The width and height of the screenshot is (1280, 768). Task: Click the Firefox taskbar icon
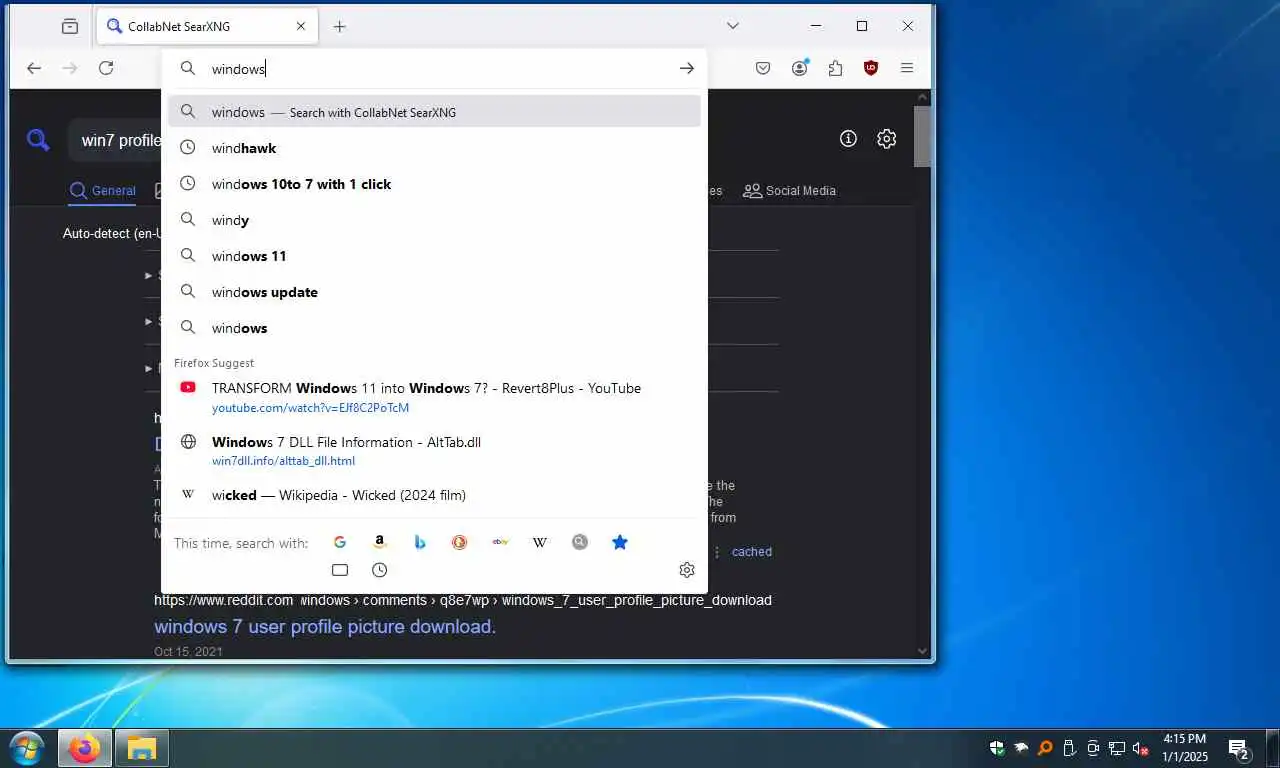[84, 748]
